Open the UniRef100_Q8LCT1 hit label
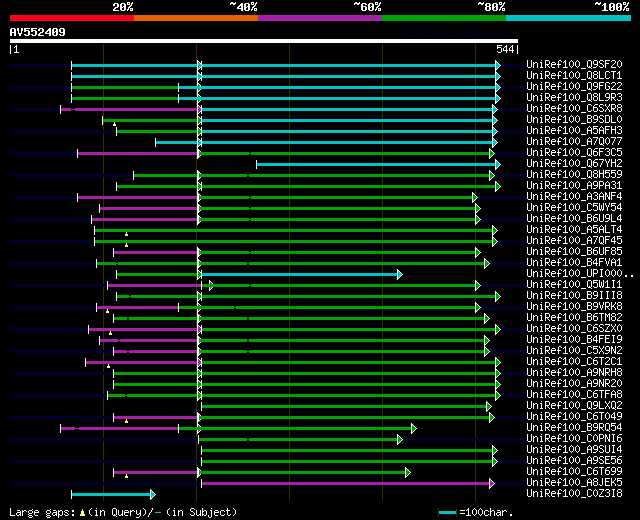640x520 pixels. coord(574,76)
